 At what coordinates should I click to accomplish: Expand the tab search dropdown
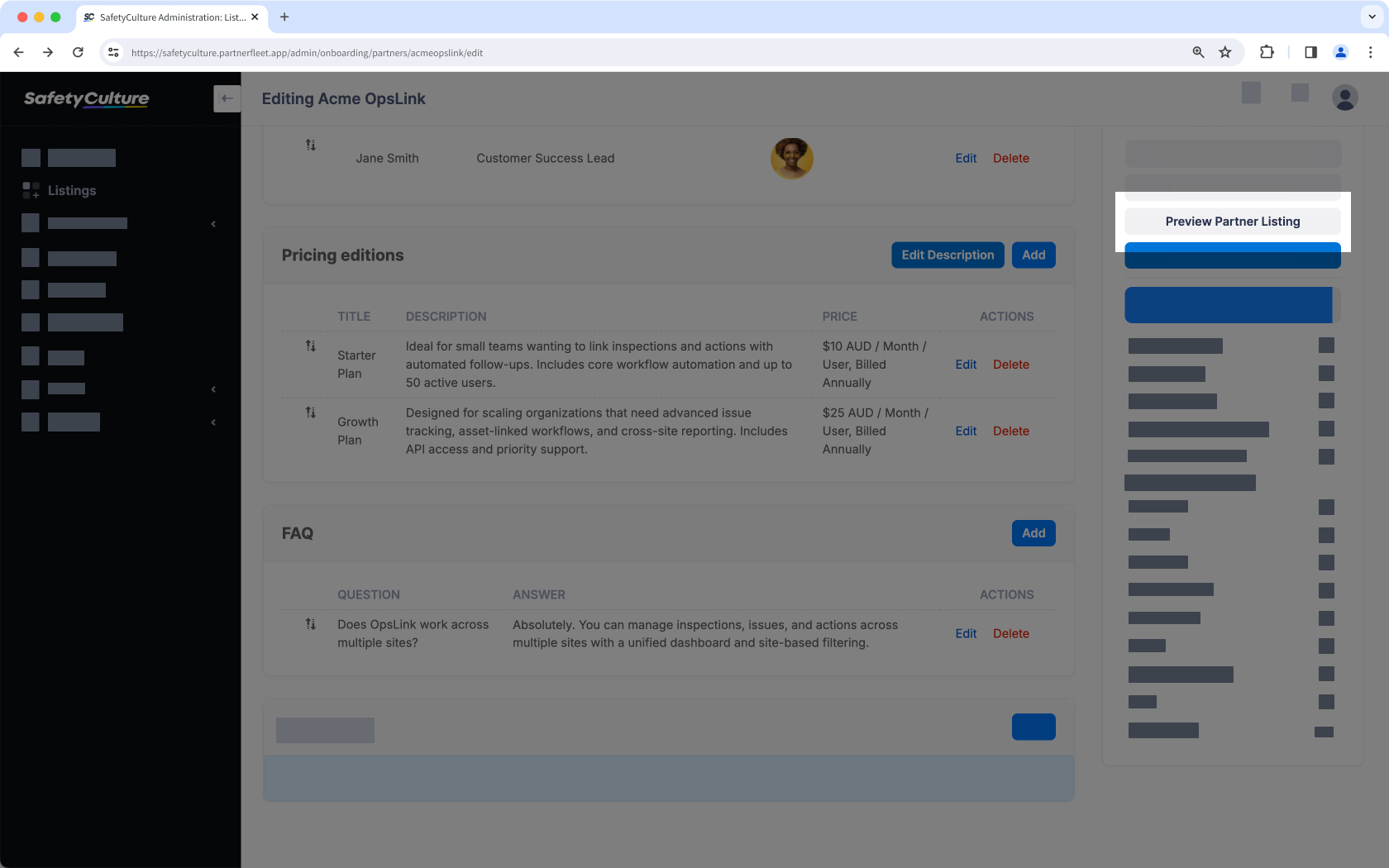(1372, 17)
